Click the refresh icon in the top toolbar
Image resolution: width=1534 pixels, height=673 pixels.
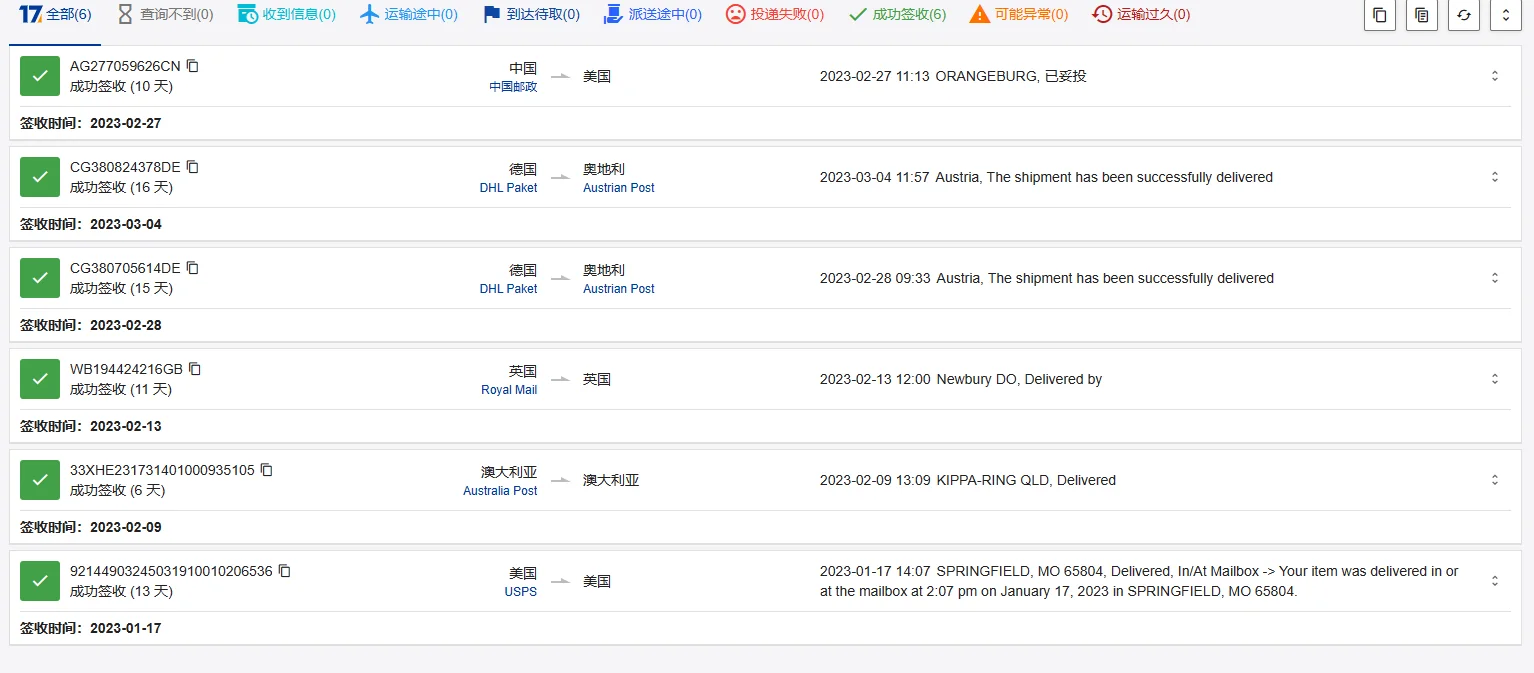1464,15
